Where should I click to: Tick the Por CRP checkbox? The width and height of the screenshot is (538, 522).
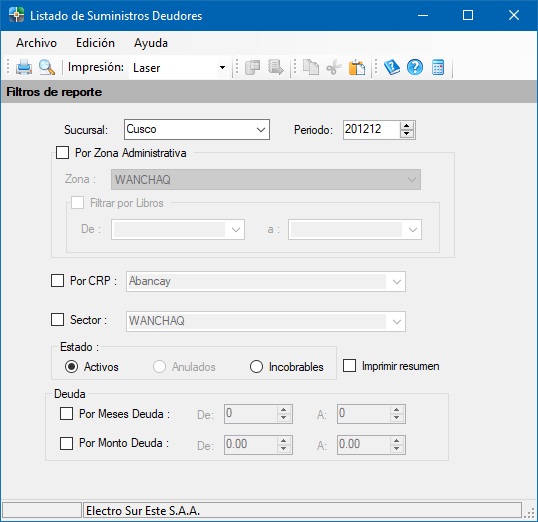click(x=57, y=280)
